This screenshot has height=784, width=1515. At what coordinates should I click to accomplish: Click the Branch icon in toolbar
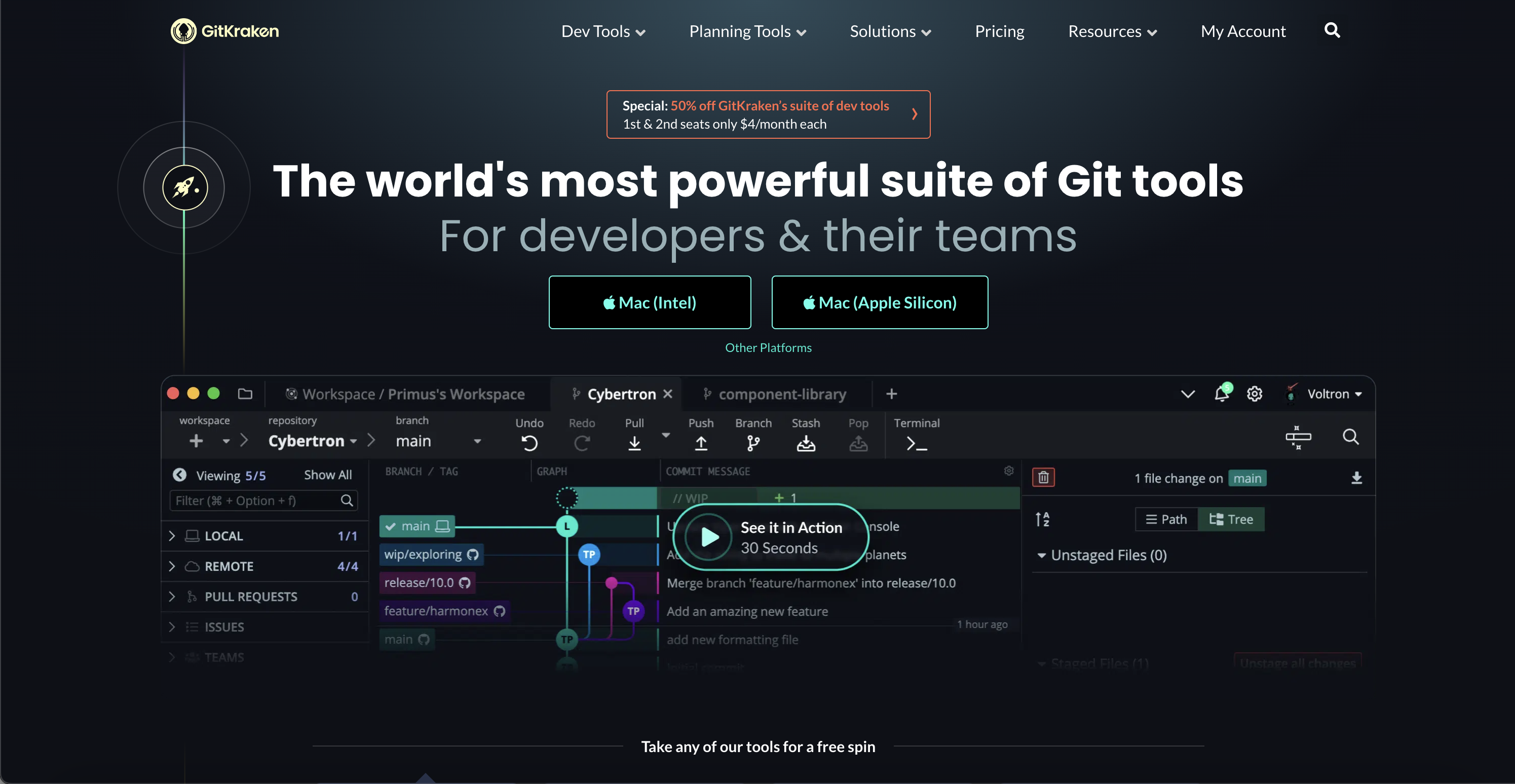pyautogui.click(x=753, y=443)
